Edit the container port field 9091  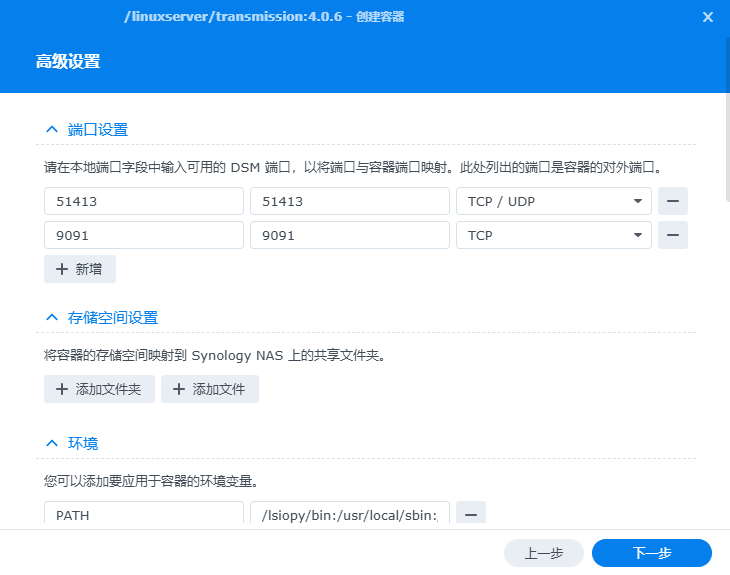[x=349, y=235]
